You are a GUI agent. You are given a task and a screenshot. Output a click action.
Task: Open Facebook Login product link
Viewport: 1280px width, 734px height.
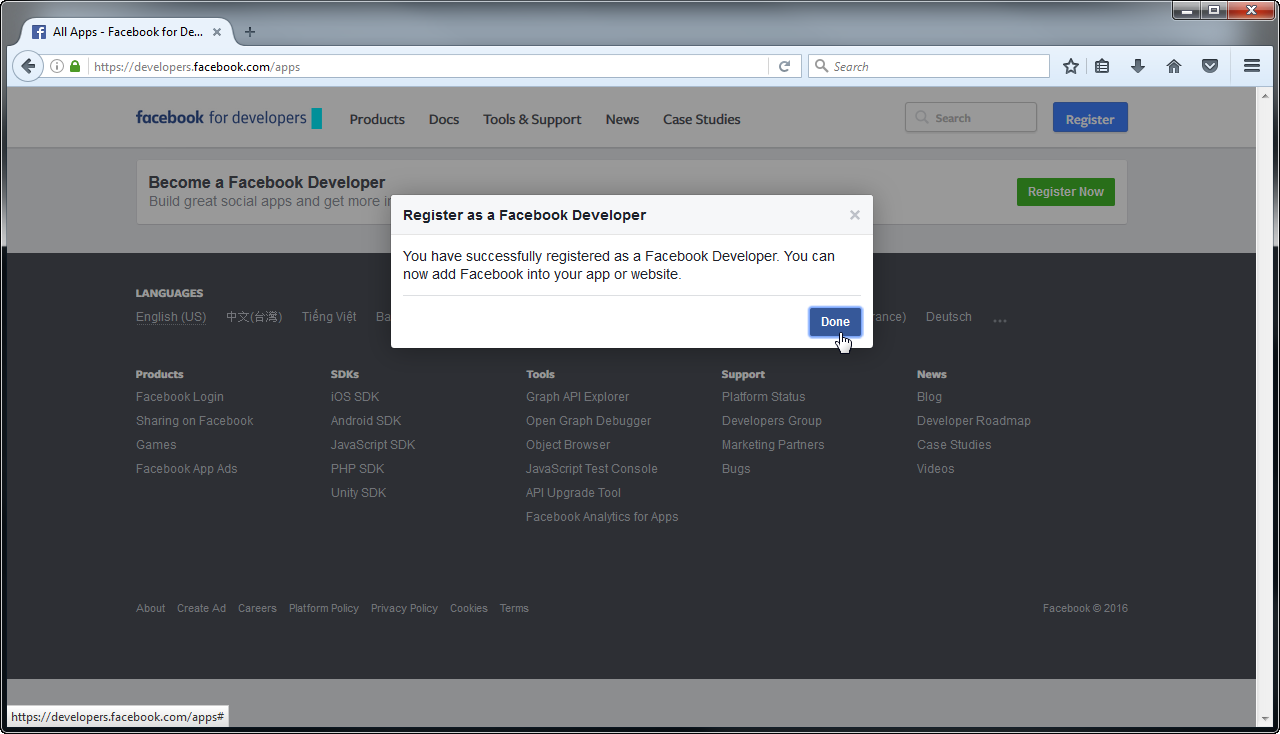(180, 397)
